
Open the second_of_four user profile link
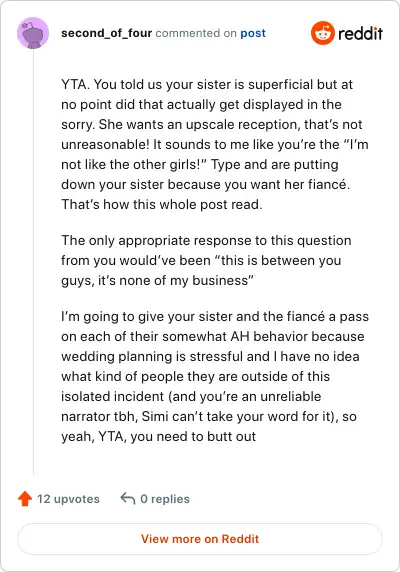(106, 33)
